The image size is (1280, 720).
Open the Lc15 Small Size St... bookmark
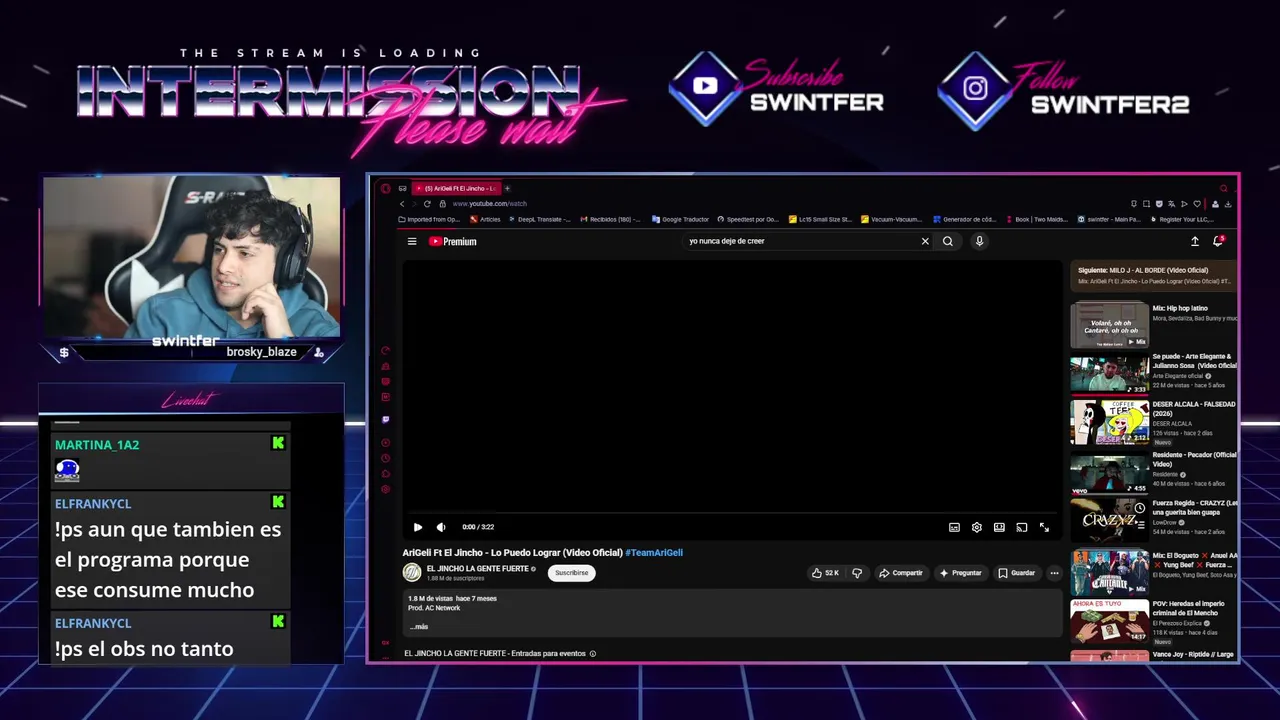(820, 219)
